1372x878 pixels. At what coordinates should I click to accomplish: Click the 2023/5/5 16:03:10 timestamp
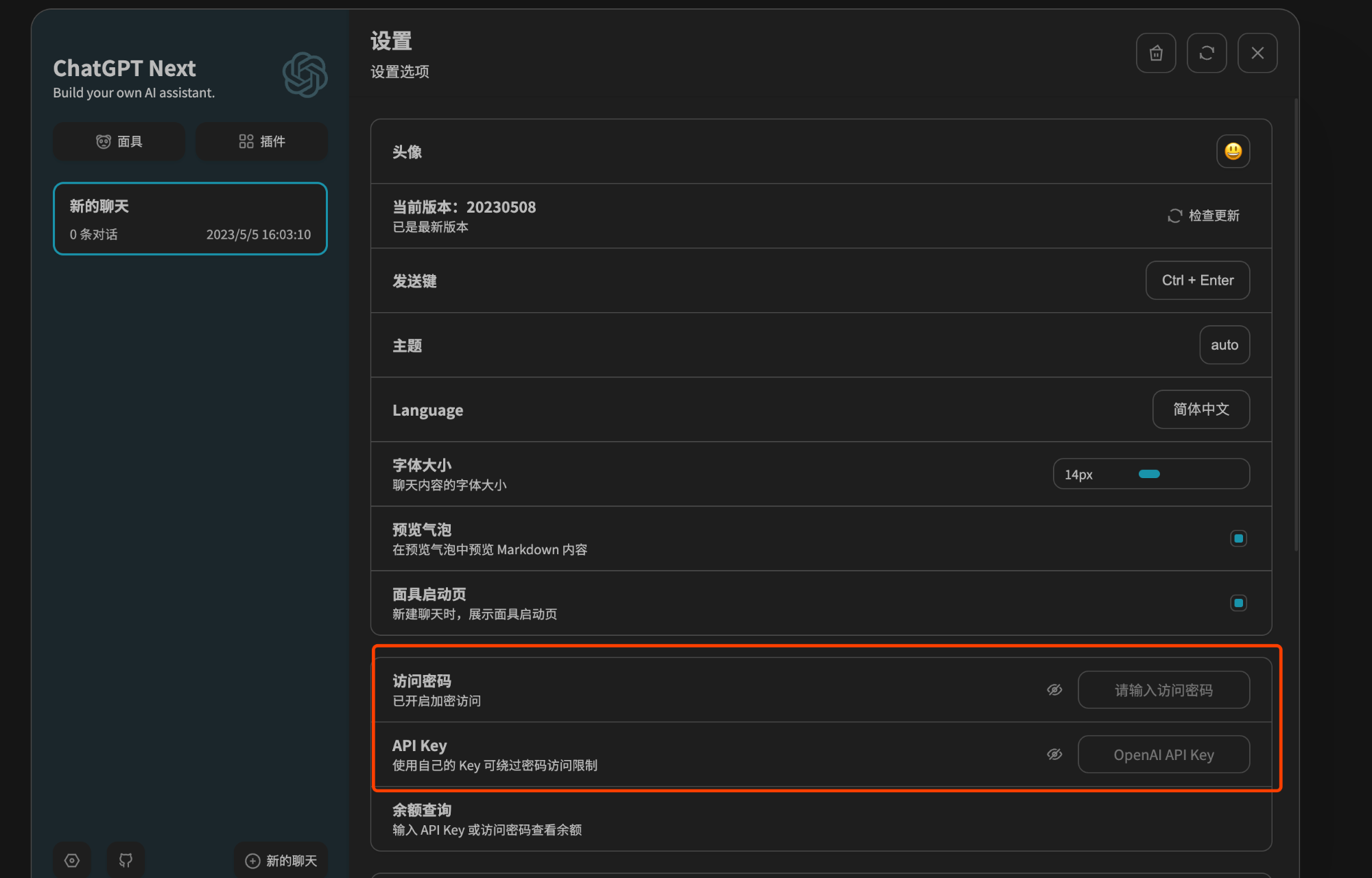click(x=259, y=235)
